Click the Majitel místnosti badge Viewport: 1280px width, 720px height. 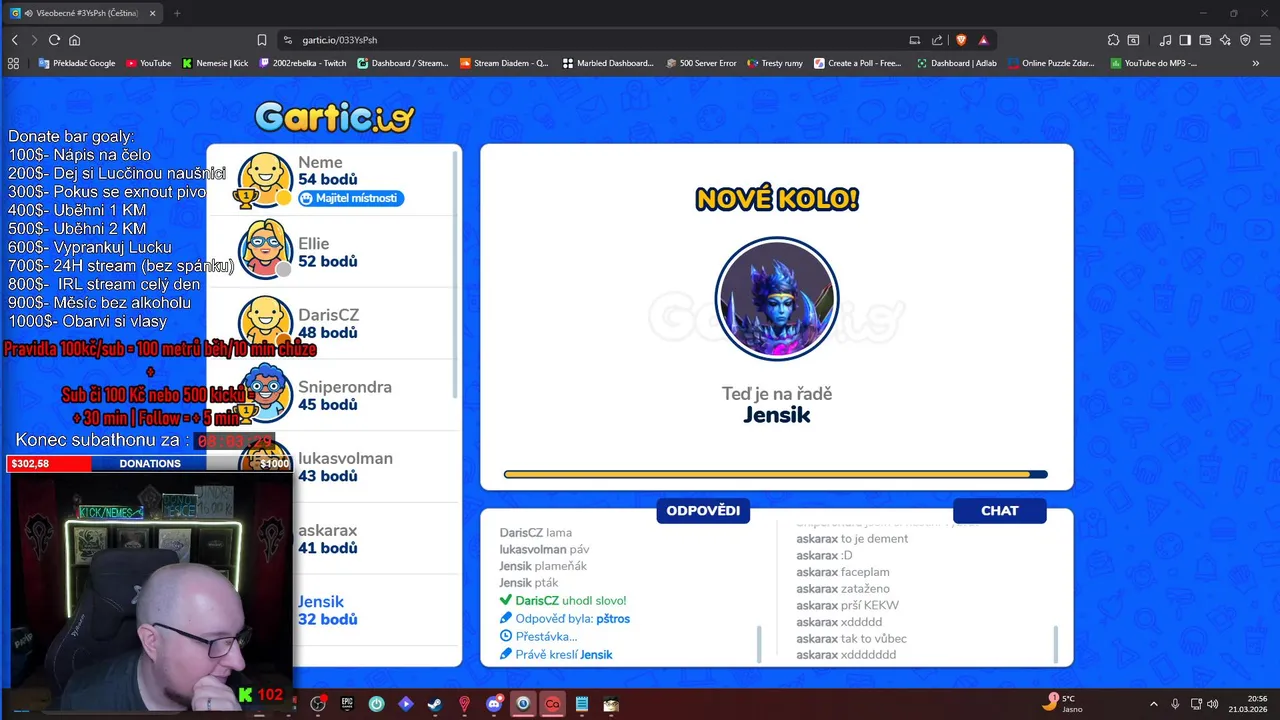click(351, 198)
